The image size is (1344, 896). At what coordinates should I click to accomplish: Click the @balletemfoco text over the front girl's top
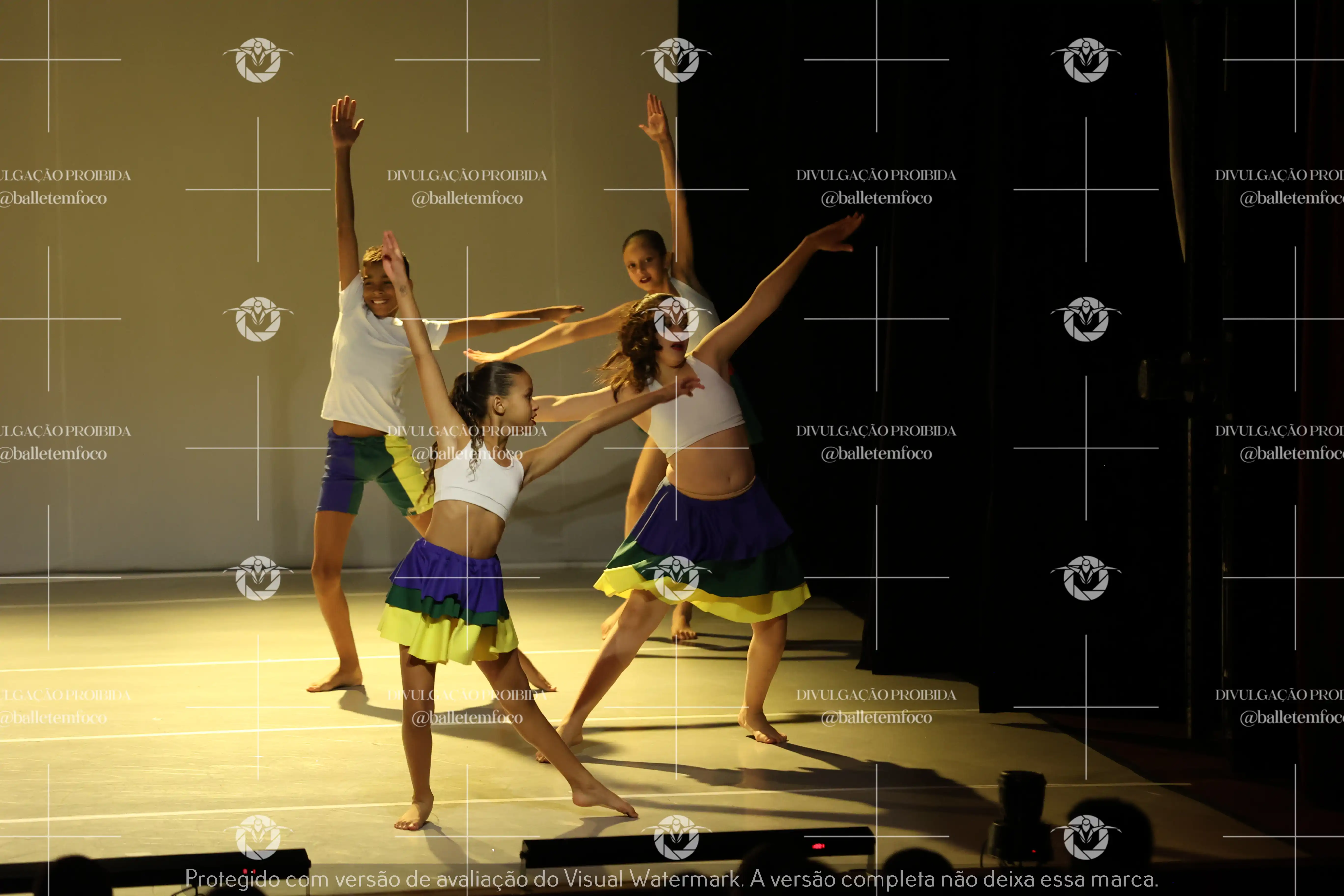pyautogui.click(x=467, y=454)
